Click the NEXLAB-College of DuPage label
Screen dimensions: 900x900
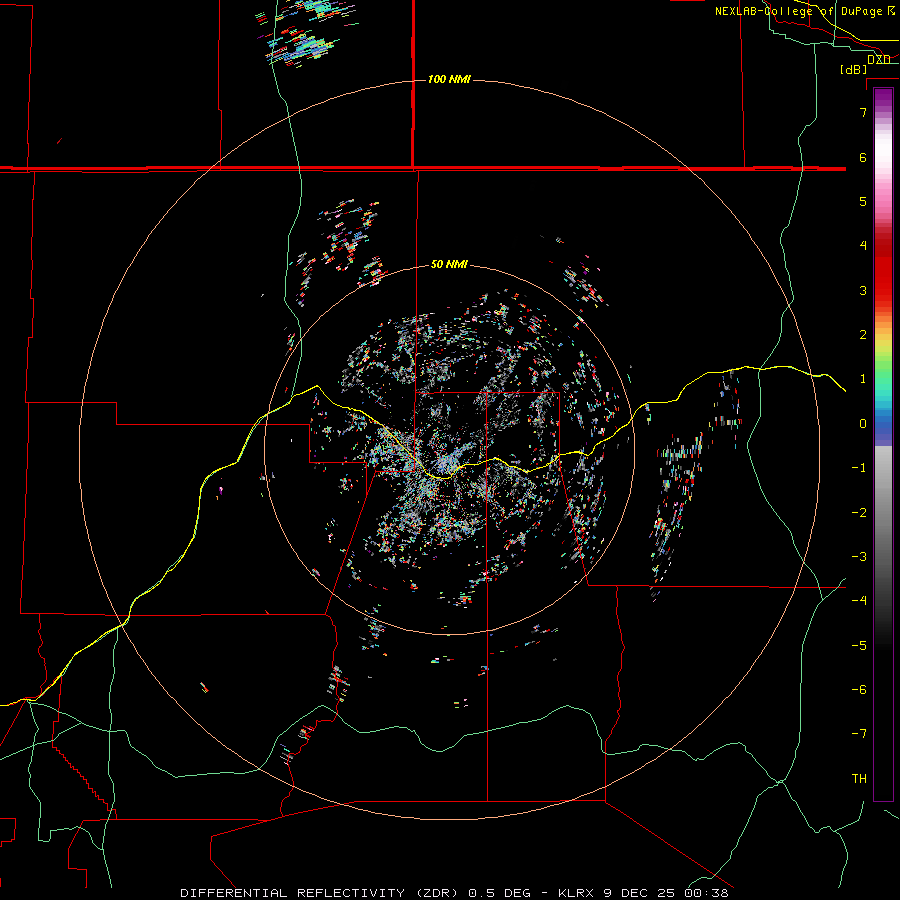pos(799,11)
